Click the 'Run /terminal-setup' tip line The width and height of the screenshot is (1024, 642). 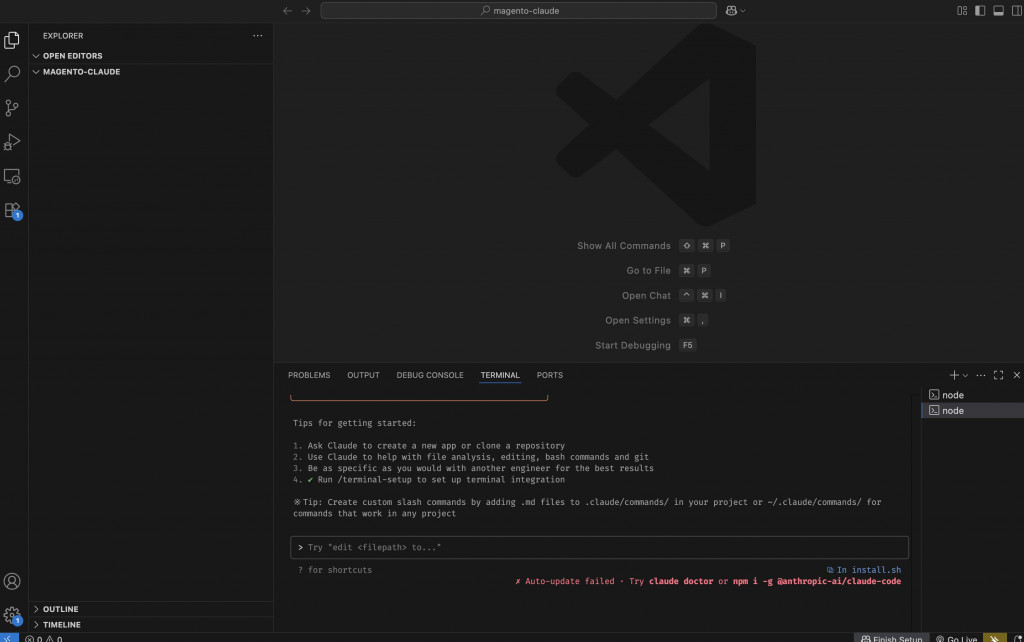(x=429, y=479)
